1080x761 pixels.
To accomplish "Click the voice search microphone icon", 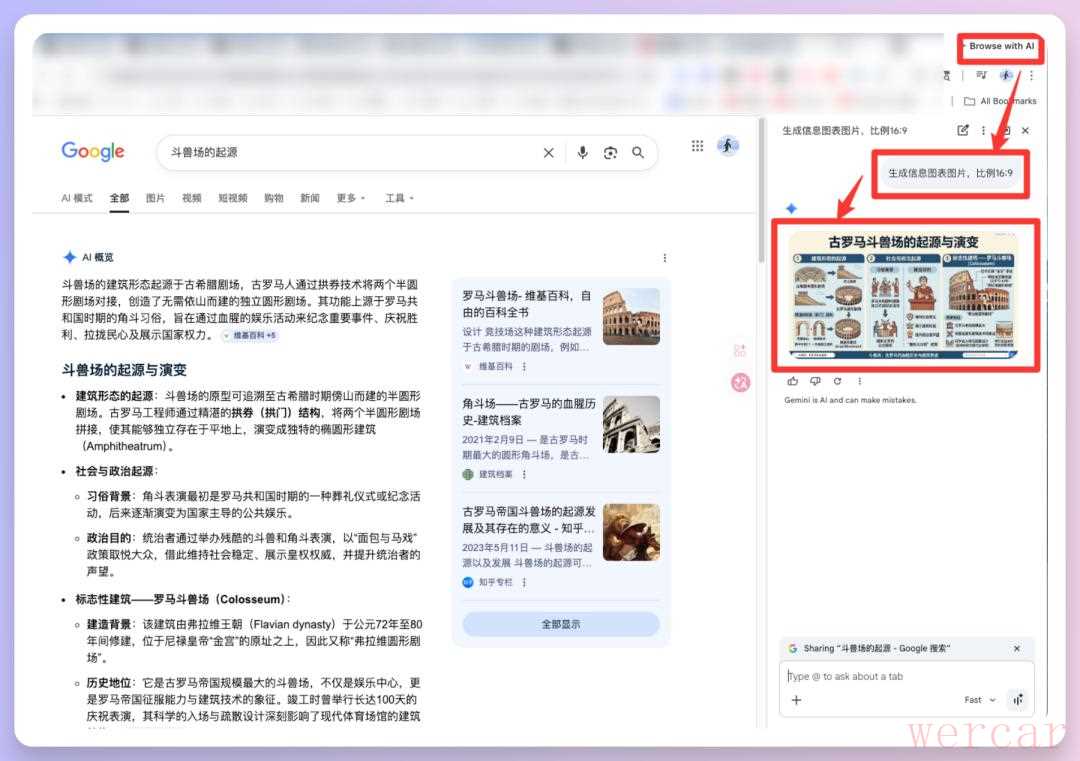I will [582, 153].
